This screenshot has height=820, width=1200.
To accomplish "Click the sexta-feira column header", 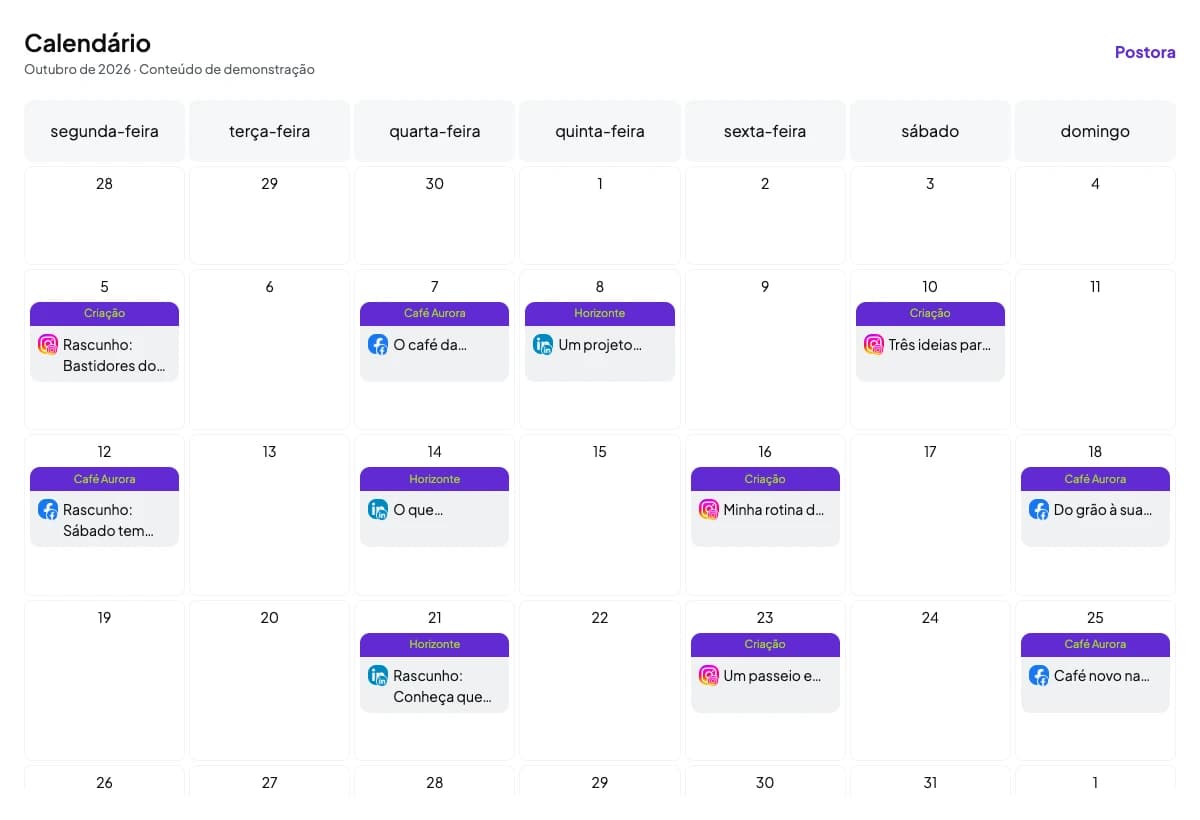I will click(x=765, y=131).
